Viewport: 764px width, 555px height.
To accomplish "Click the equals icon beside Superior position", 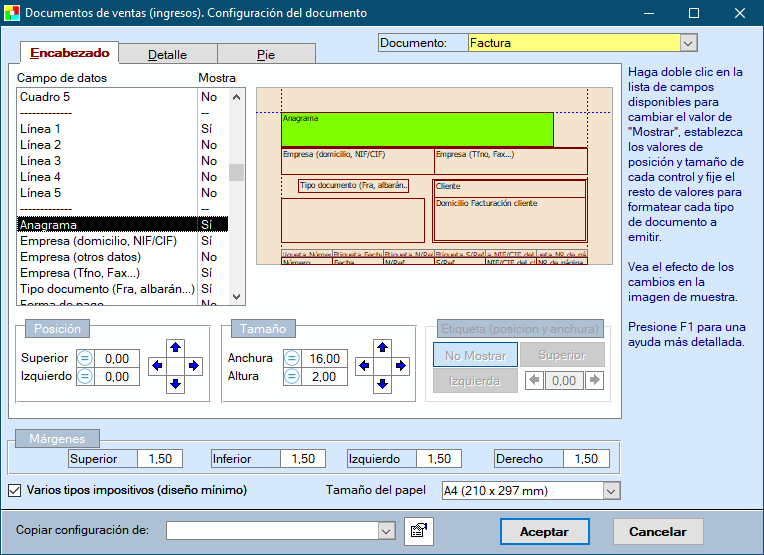I will point(85,358).
